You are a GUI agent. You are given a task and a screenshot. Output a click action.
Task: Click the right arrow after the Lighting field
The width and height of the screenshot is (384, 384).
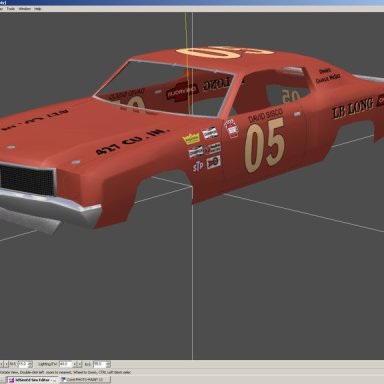click(x=80, y=364)
